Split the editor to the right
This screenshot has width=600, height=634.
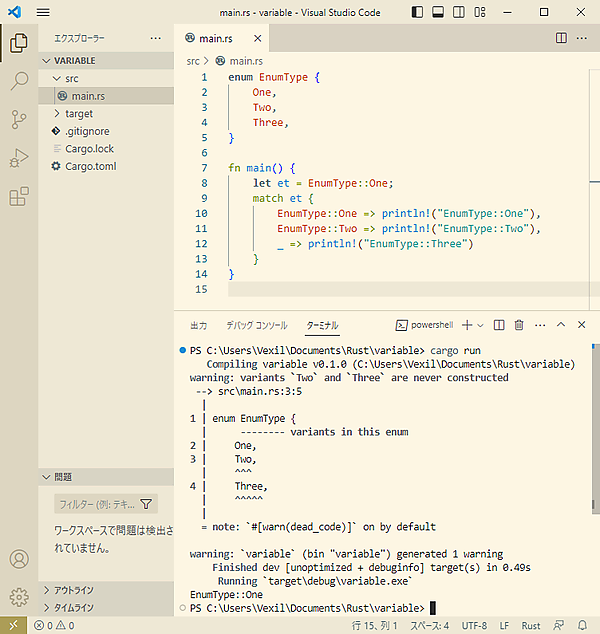[x=561, y=38]
